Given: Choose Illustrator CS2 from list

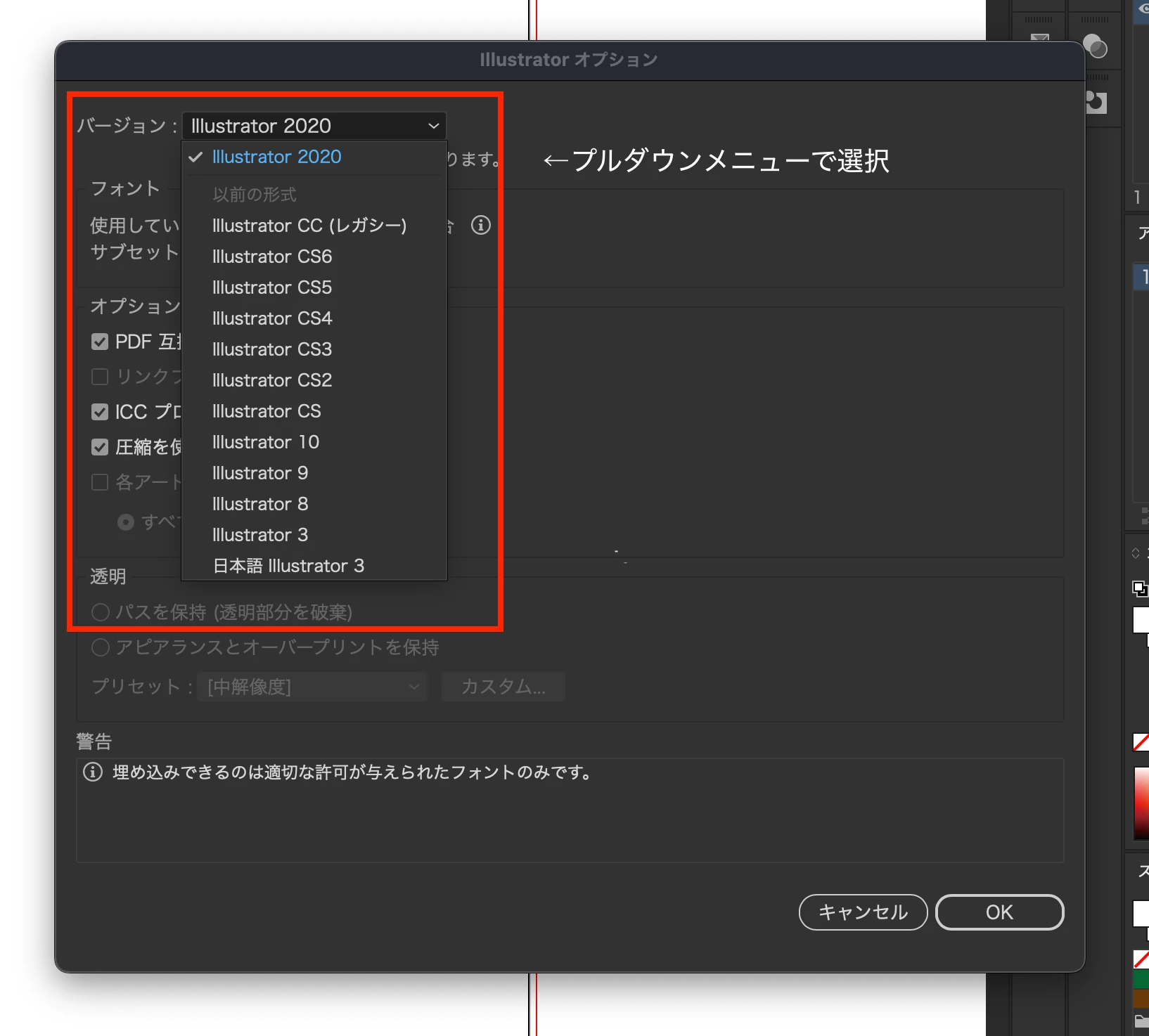Looking at the screenshot, I should [x=314, y=380].
